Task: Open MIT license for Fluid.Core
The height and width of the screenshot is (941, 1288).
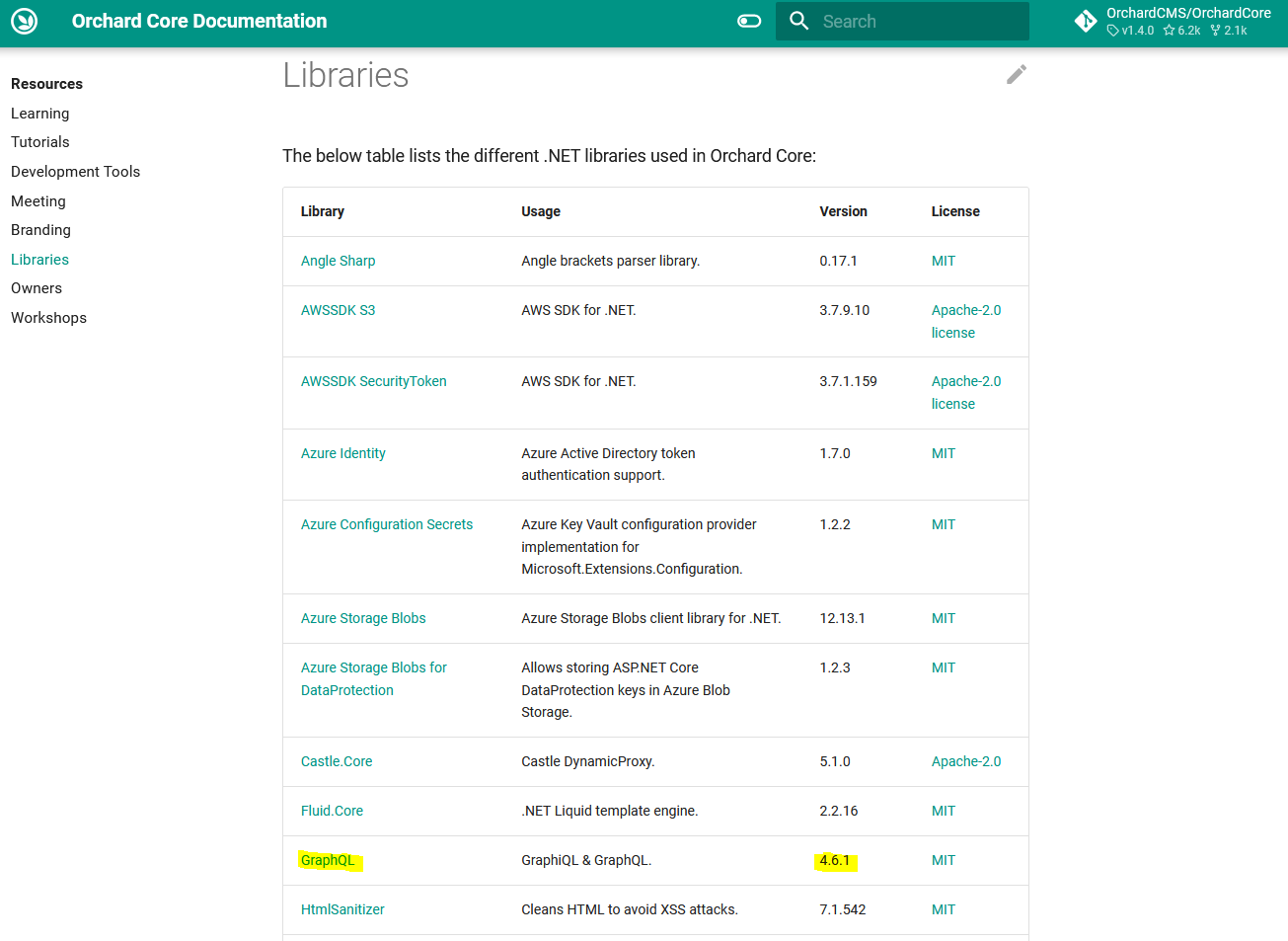Action: pyautogui.click(x=944, y=811)
